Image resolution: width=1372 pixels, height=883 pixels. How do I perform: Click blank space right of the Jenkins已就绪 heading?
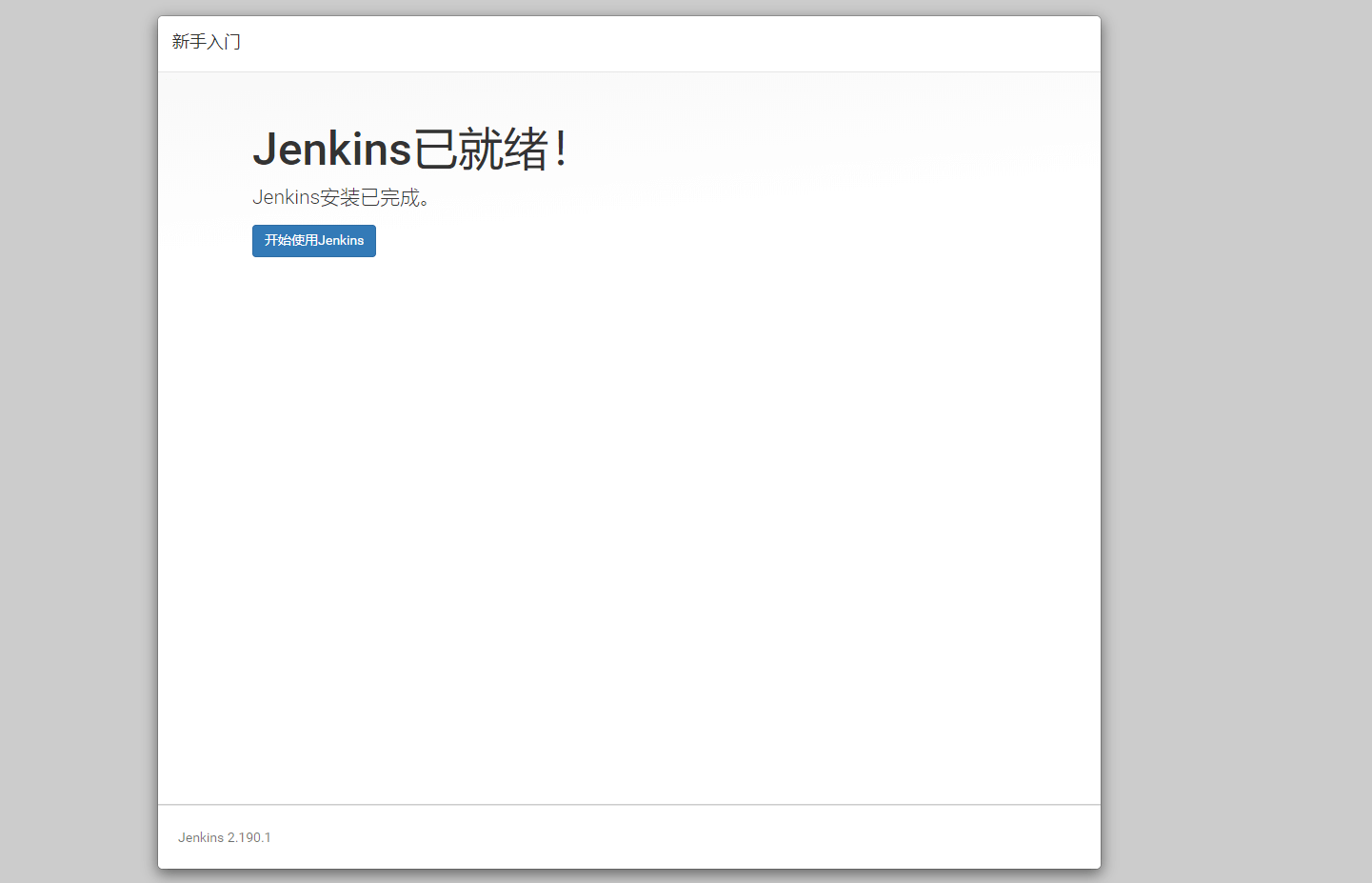tap(809, 150)
